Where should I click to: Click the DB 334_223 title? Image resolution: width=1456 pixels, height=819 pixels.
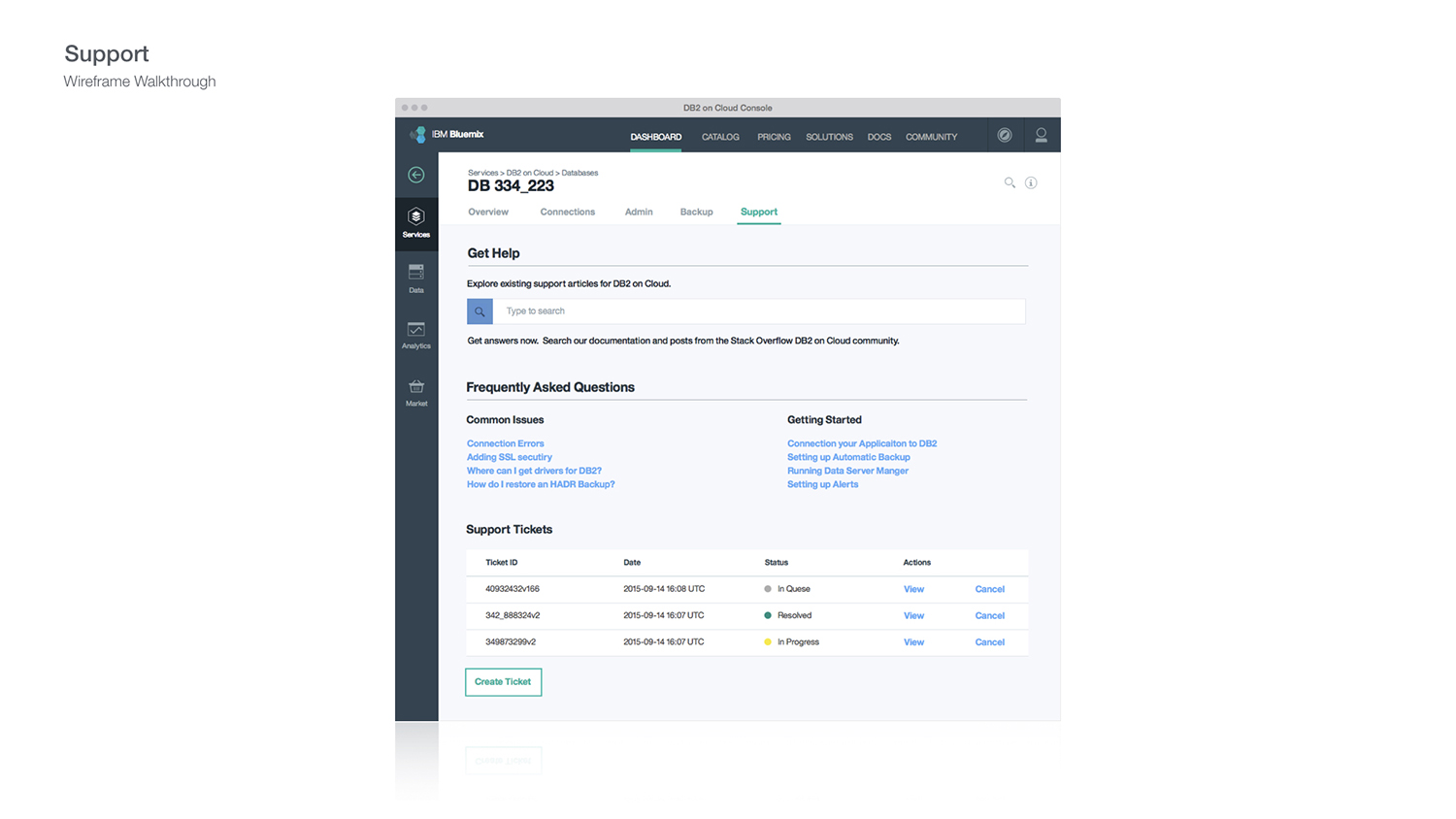click(x=511, y=186)
